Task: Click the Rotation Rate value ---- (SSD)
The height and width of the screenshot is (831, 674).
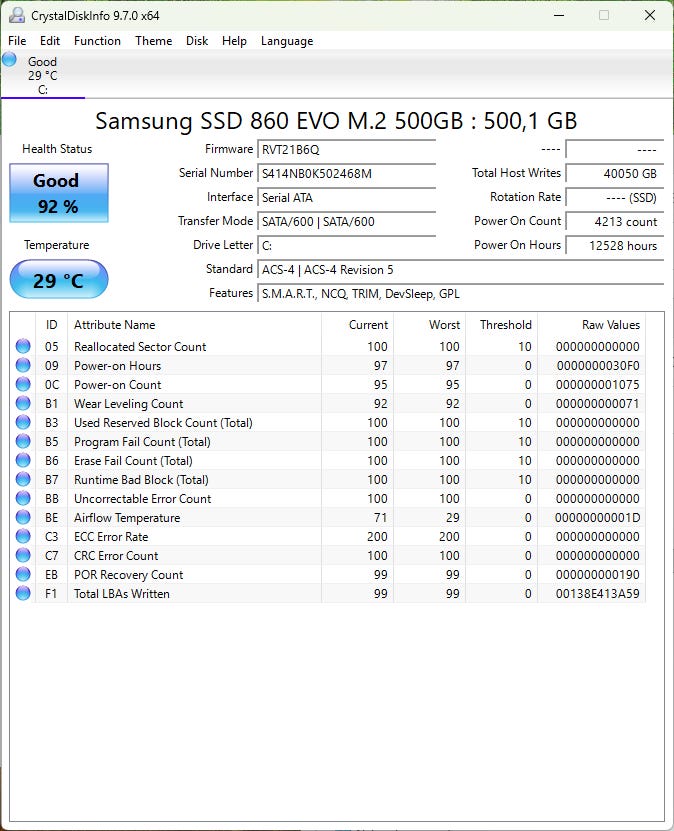Action: [615, 198]
